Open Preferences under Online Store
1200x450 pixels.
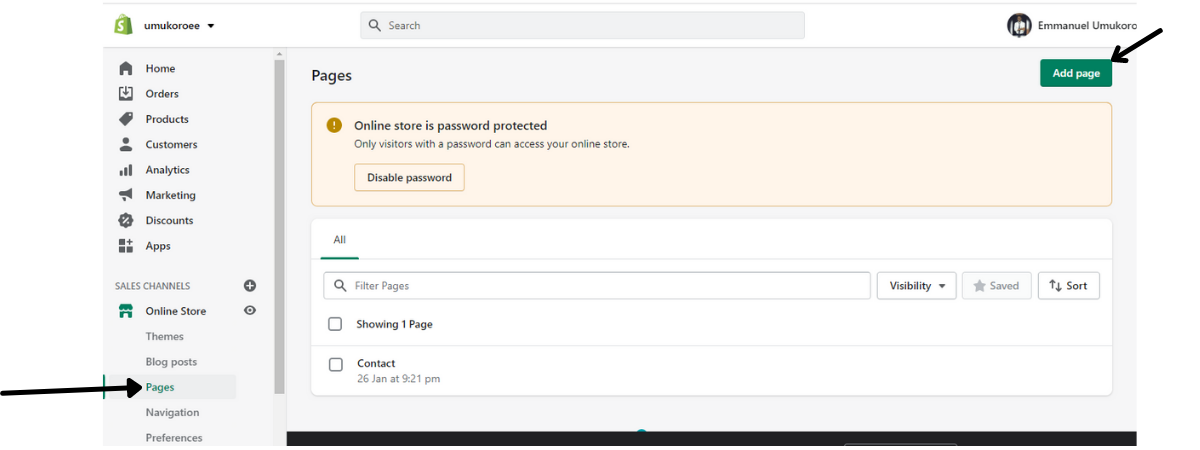(x=174, y=438)
